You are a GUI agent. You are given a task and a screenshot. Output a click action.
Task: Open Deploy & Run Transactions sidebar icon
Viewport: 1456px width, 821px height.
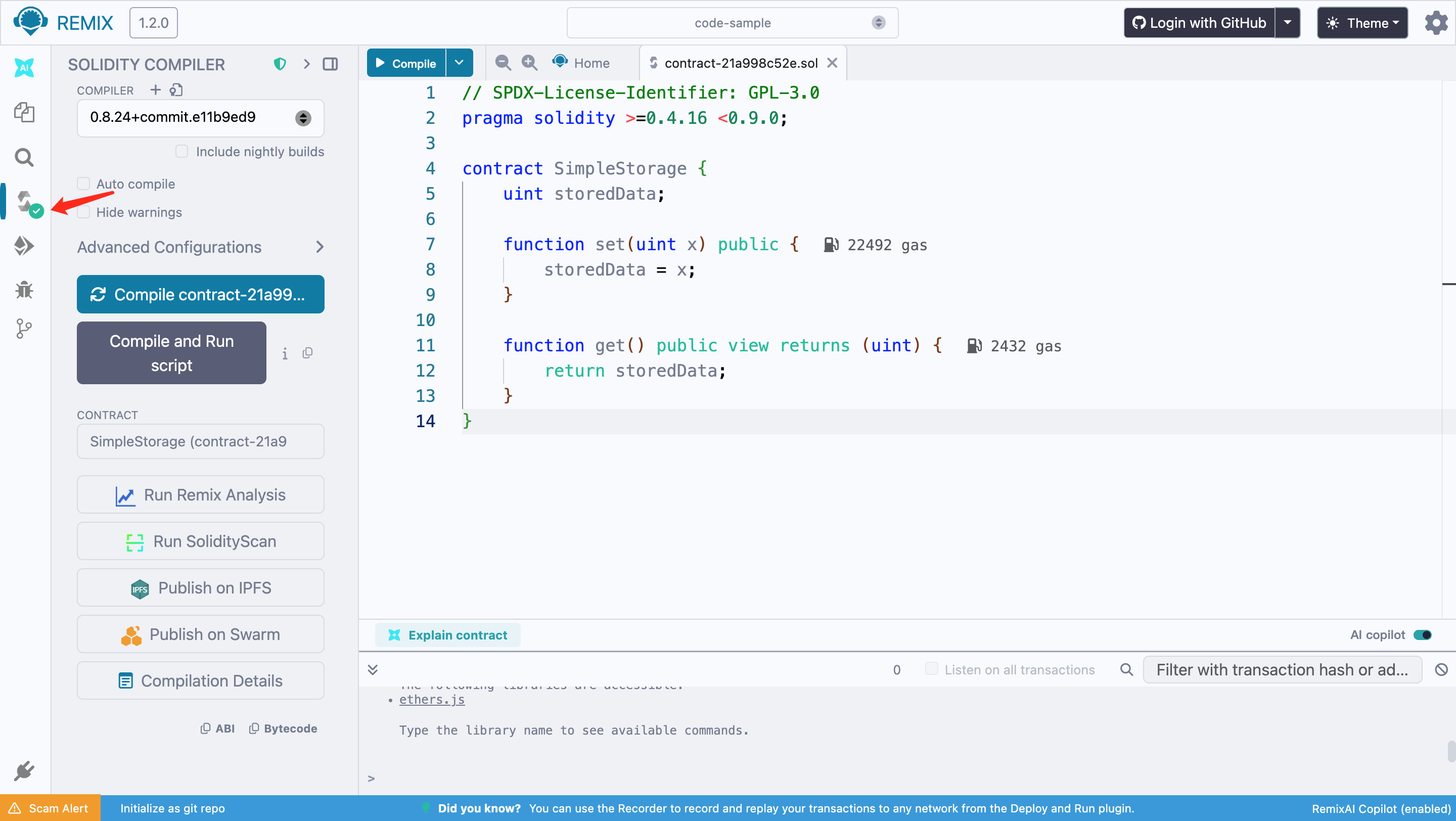pos(24,246)
